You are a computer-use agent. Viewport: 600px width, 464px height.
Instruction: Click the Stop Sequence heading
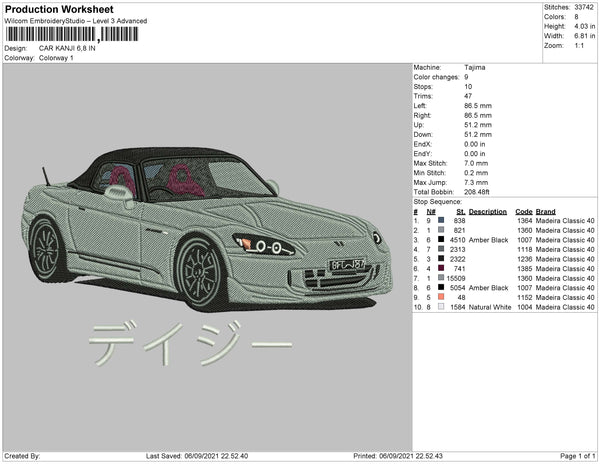(x=438, y=201)
